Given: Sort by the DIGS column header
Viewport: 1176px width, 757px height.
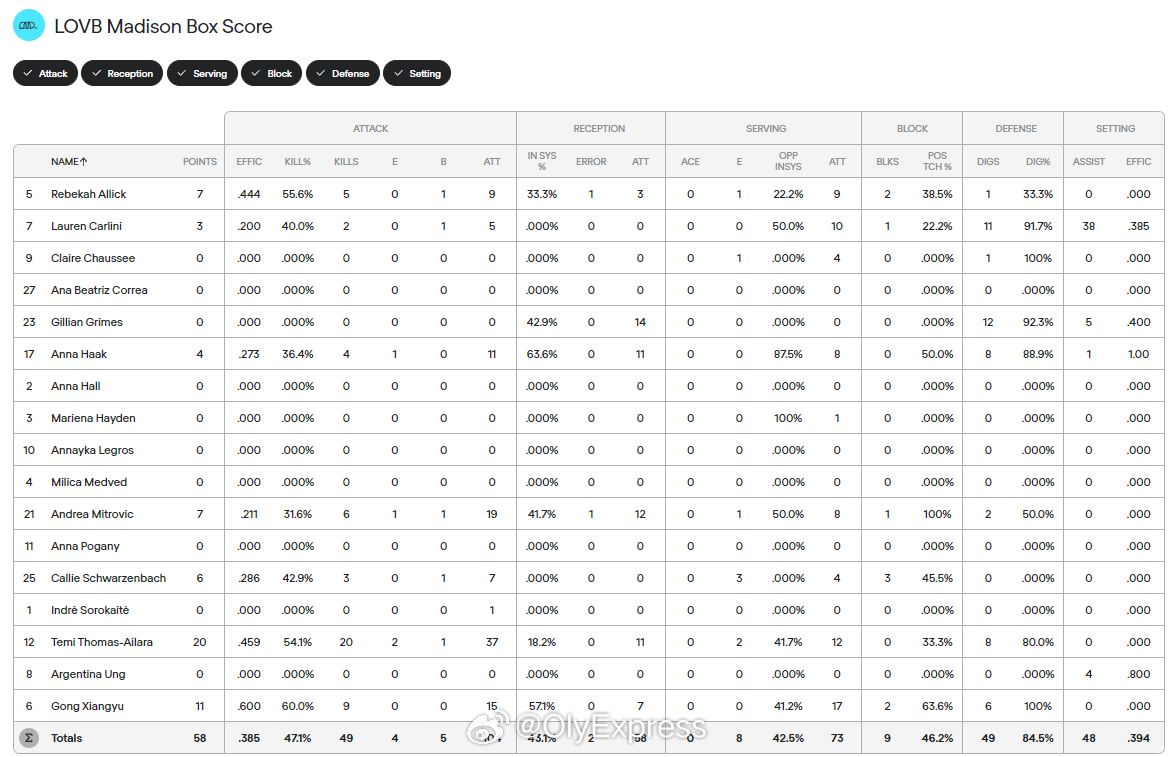Looking at the screenshot, I should coord(988,161).
